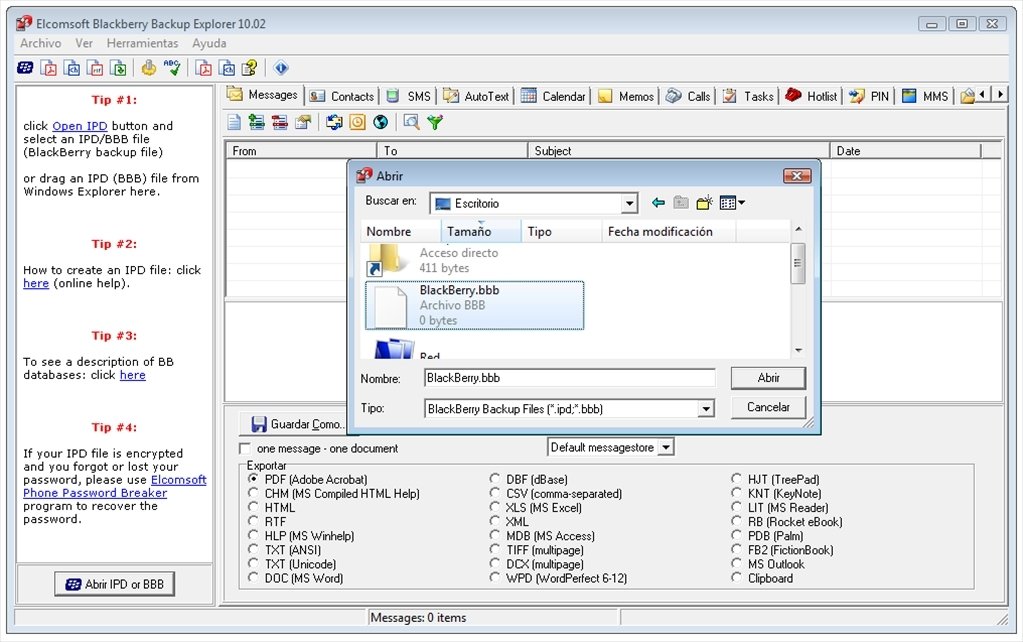Click the new folder icon in Abrir dialog
Viewport: 1023px width, 642px height.
[704, 203]
